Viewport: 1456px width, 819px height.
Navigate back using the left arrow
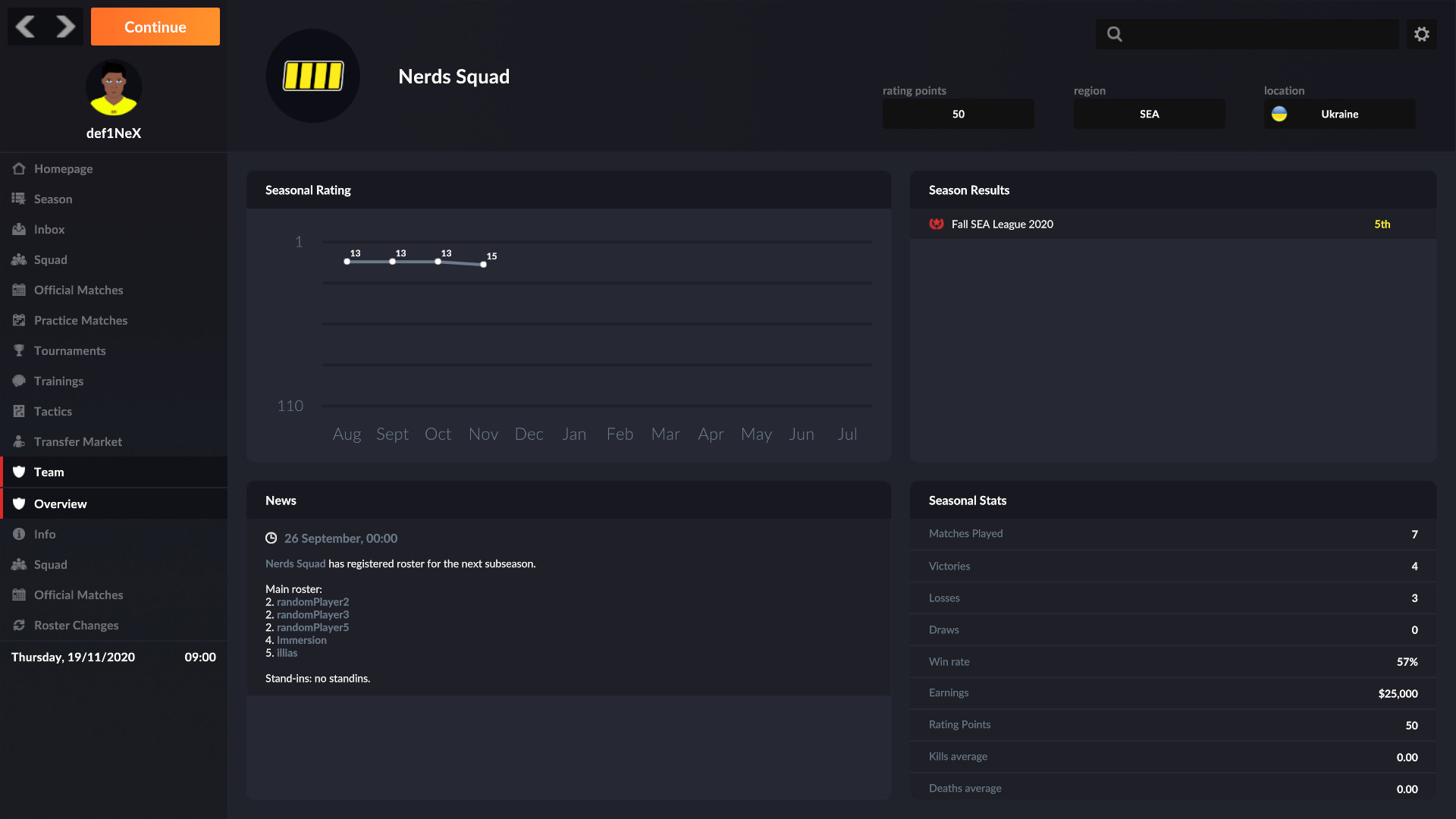24,27
